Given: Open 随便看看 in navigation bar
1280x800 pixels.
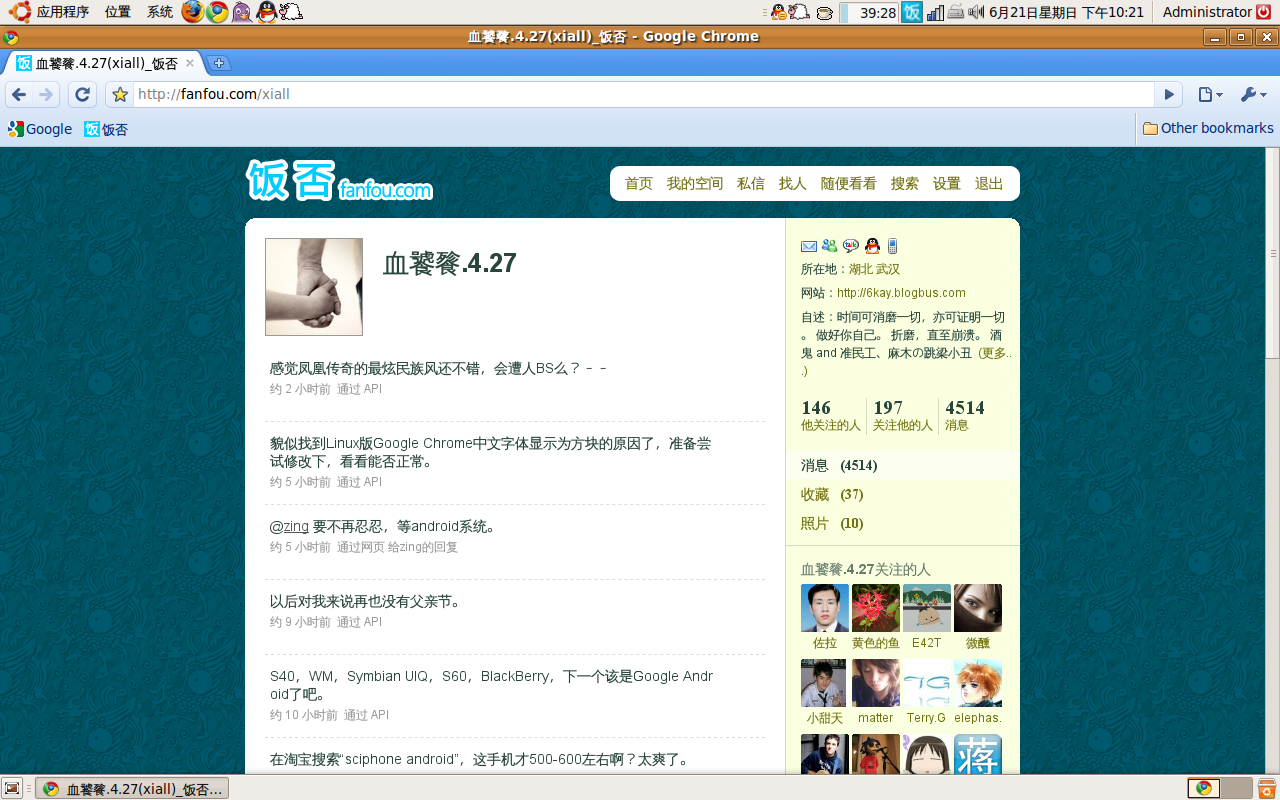Looking at the screenshot, I should coord(849,183).
